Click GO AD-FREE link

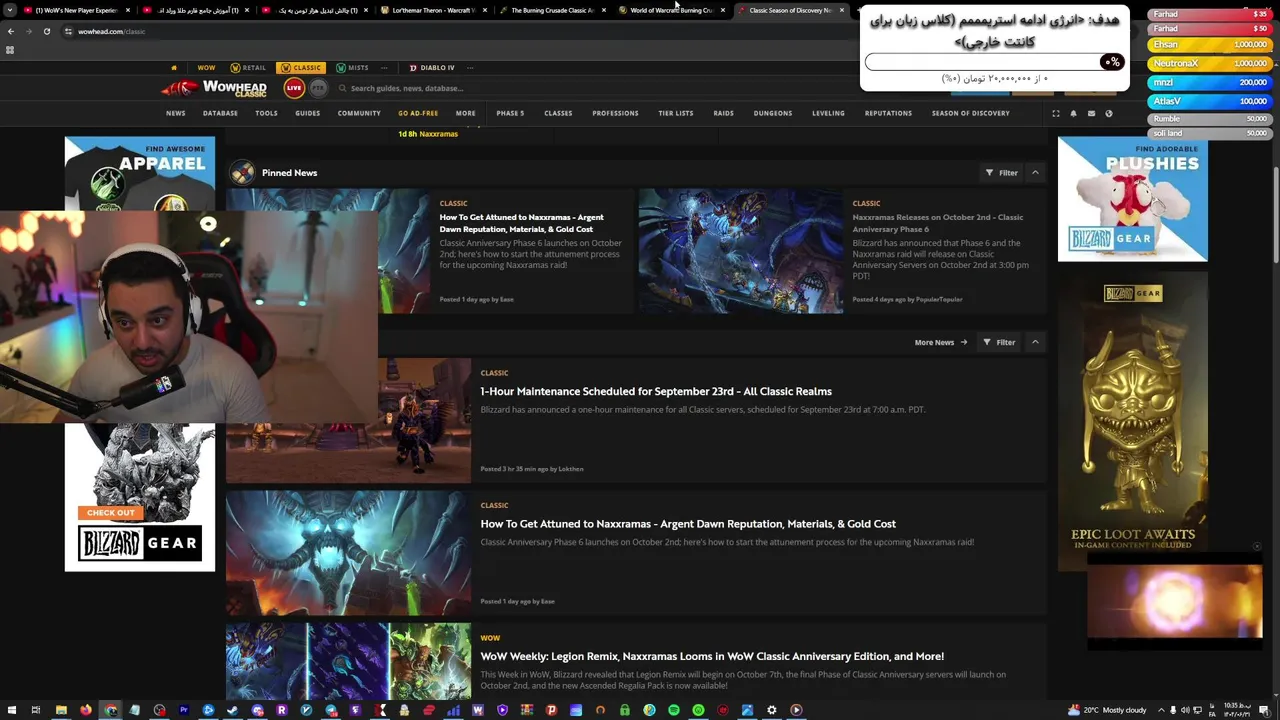click(x=418, y=113)
